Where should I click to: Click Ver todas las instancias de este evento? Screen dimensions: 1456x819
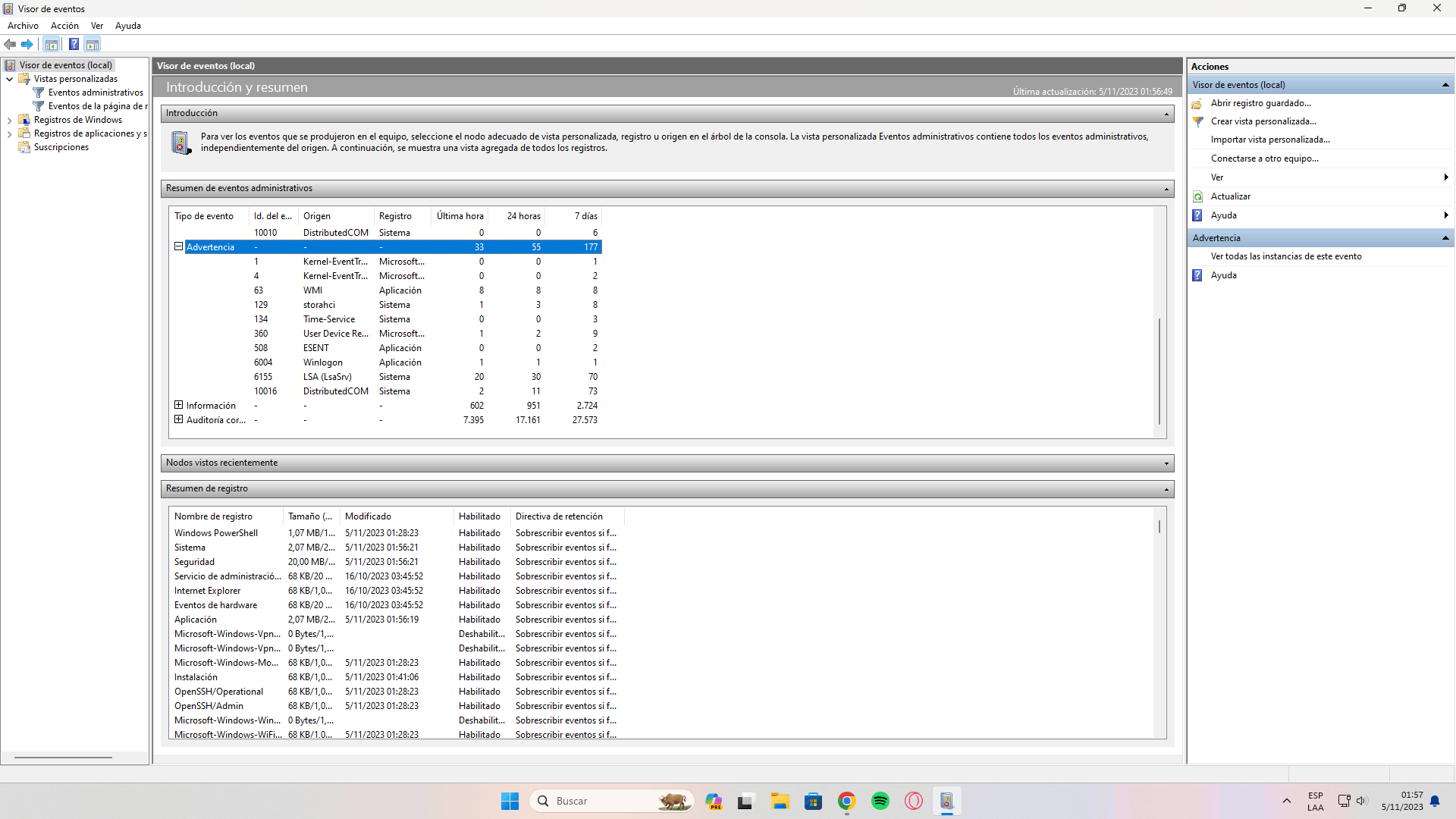tap(1285, 256)
